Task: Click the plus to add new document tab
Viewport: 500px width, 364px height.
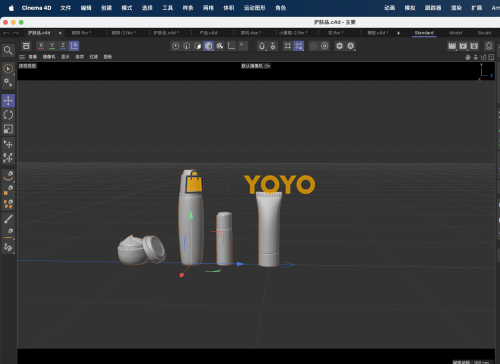Action: point(398,33)
